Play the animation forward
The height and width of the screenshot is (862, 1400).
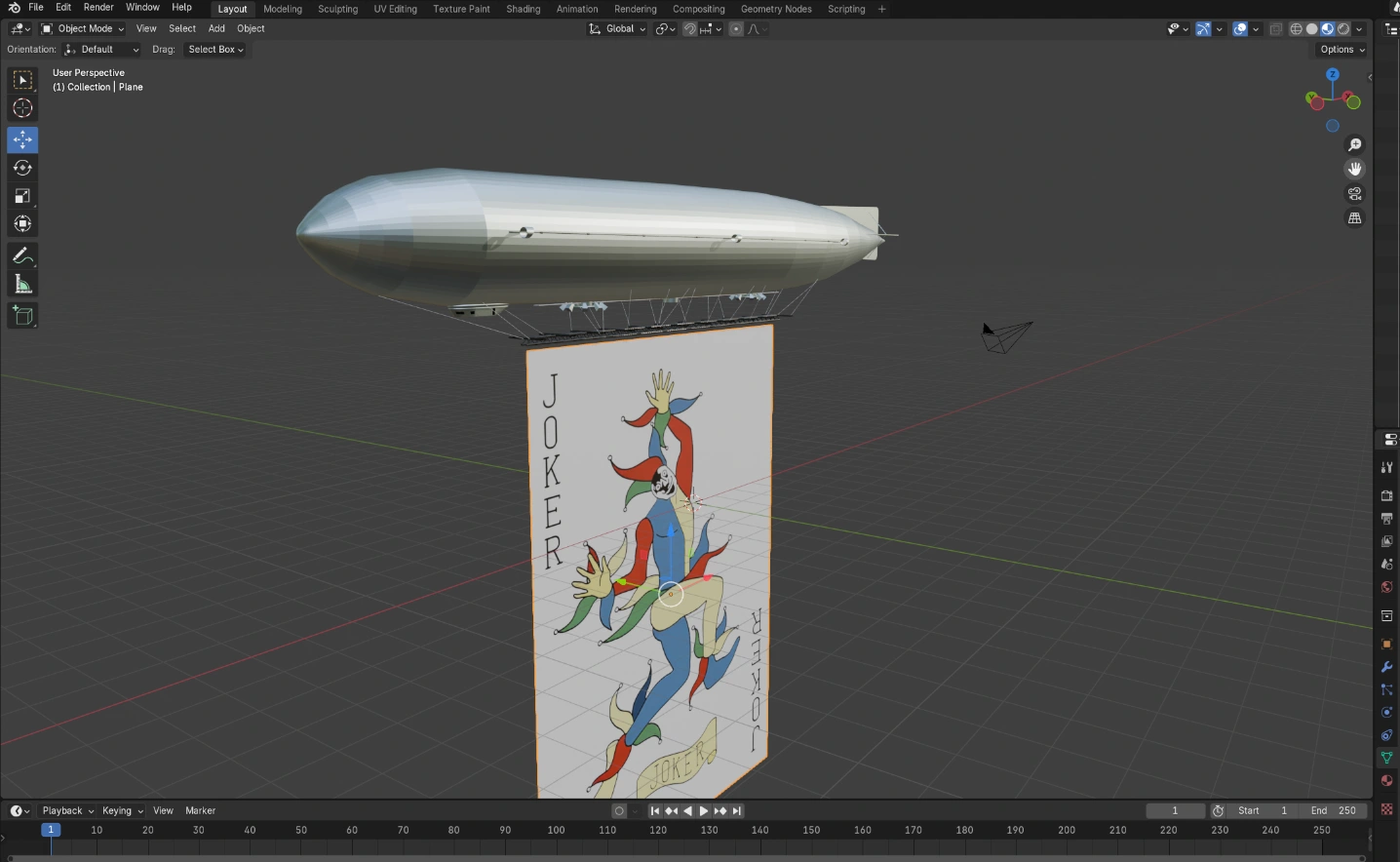704,811
